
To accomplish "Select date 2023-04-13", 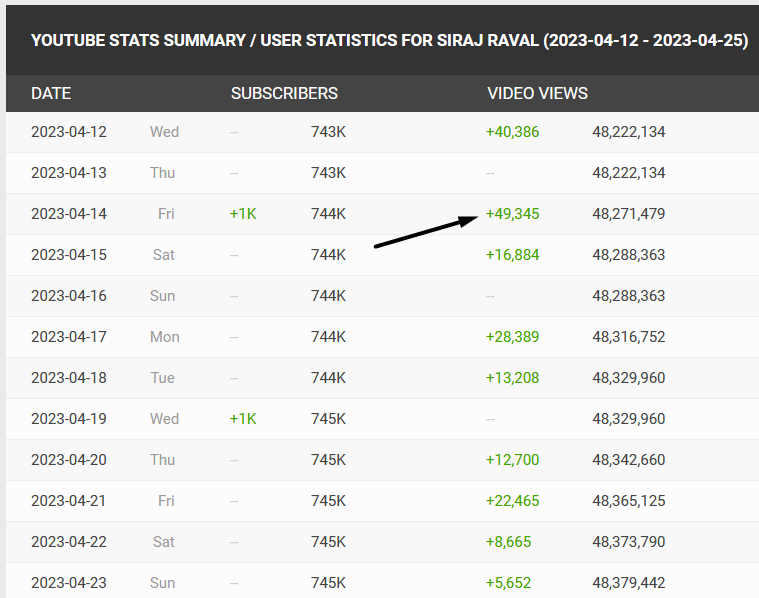I will (x=69, y=173).
